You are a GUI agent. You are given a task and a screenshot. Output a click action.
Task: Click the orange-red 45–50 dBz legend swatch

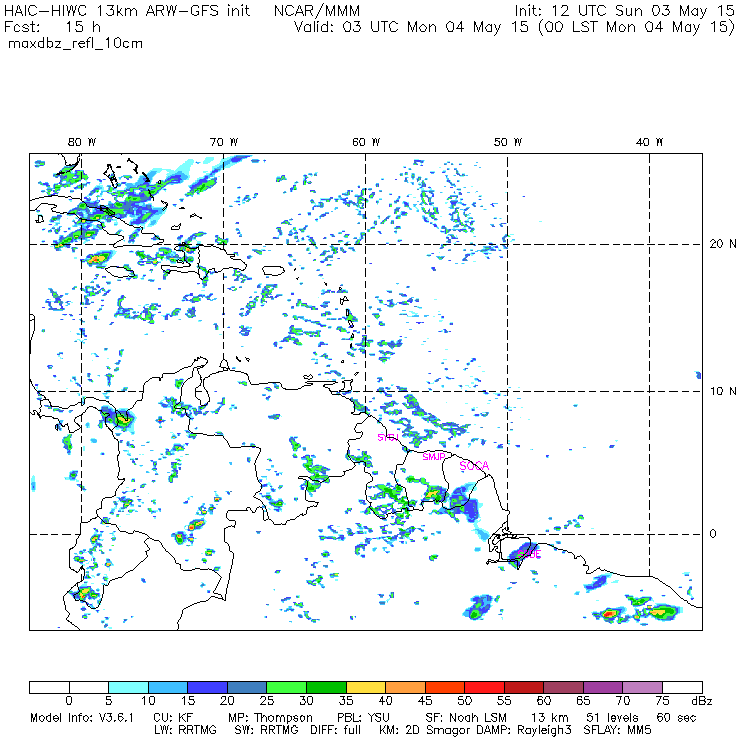coord(445,687)
